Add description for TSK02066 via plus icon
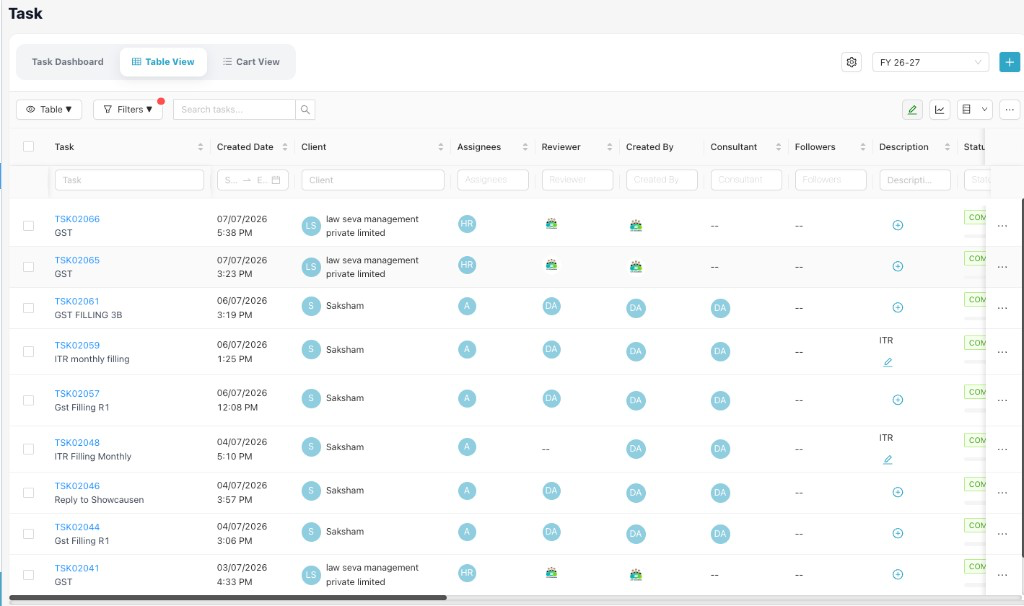This screenshot has width=1024, height=606. (897, 225)
